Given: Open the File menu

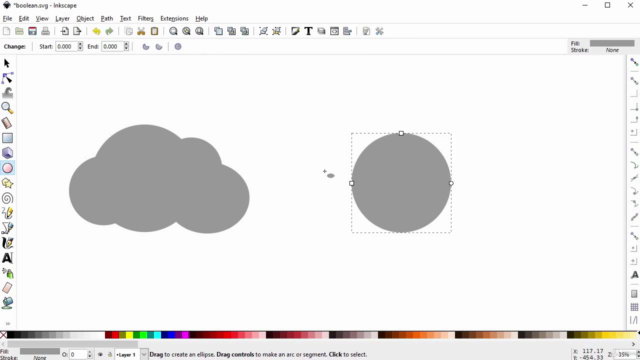Looking at the screenshot, I should (7, 19).
